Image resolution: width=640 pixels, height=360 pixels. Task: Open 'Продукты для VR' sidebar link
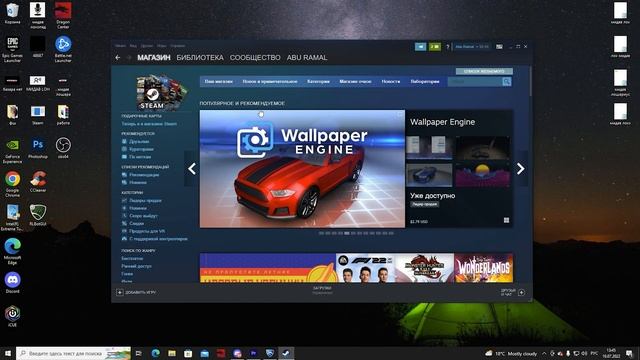tap(147, 231)
